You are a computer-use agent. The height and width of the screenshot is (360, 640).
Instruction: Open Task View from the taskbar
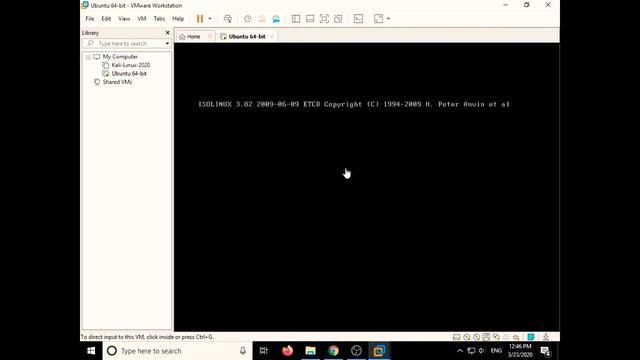pyautogui.click(x=264, y=351)
